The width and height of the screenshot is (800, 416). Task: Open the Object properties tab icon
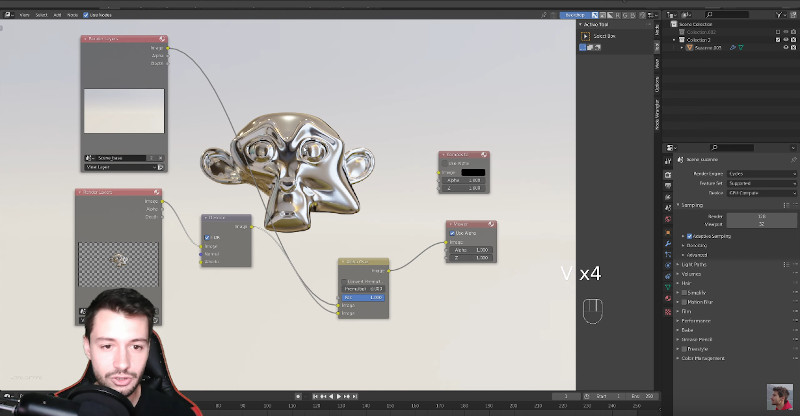668,232
